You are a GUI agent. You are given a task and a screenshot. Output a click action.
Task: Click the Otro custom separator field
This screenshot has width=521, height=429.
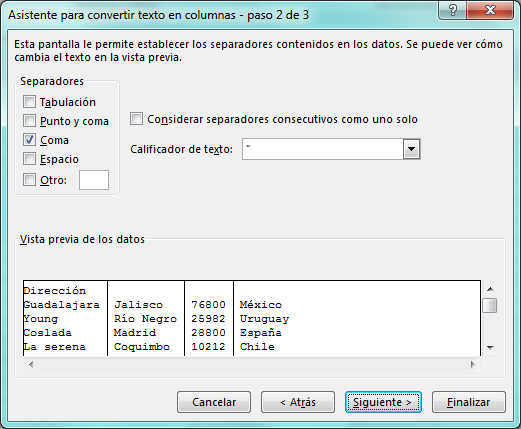[x=94, y=180]
